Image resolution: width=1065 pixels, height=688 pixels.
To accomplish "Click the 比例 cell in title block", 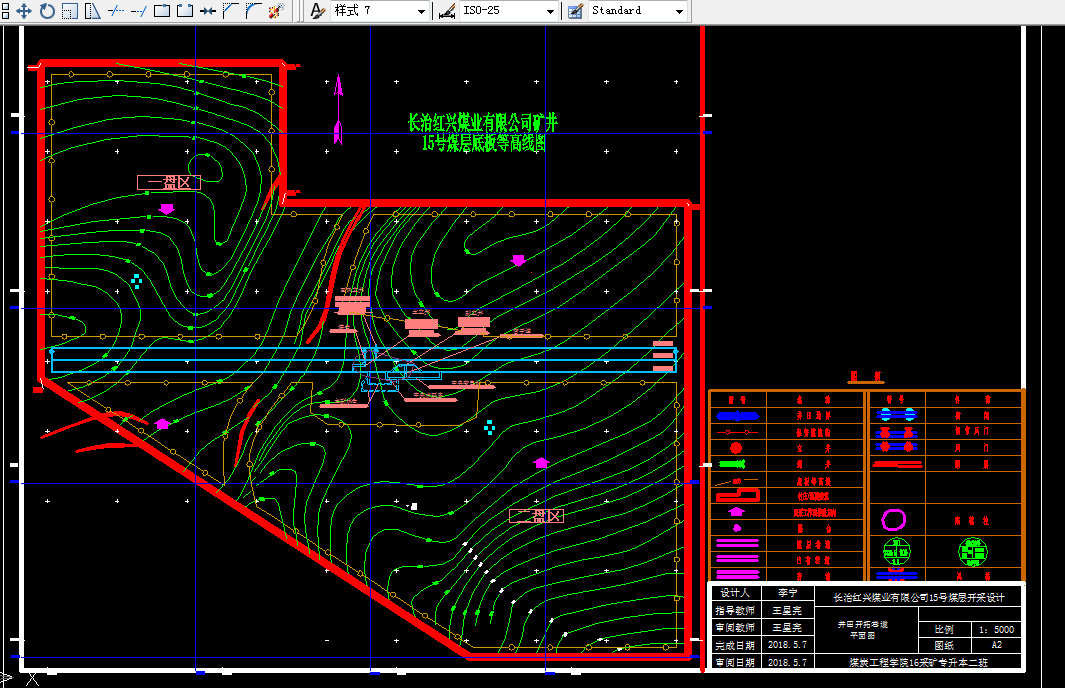I will coord(944,630).
